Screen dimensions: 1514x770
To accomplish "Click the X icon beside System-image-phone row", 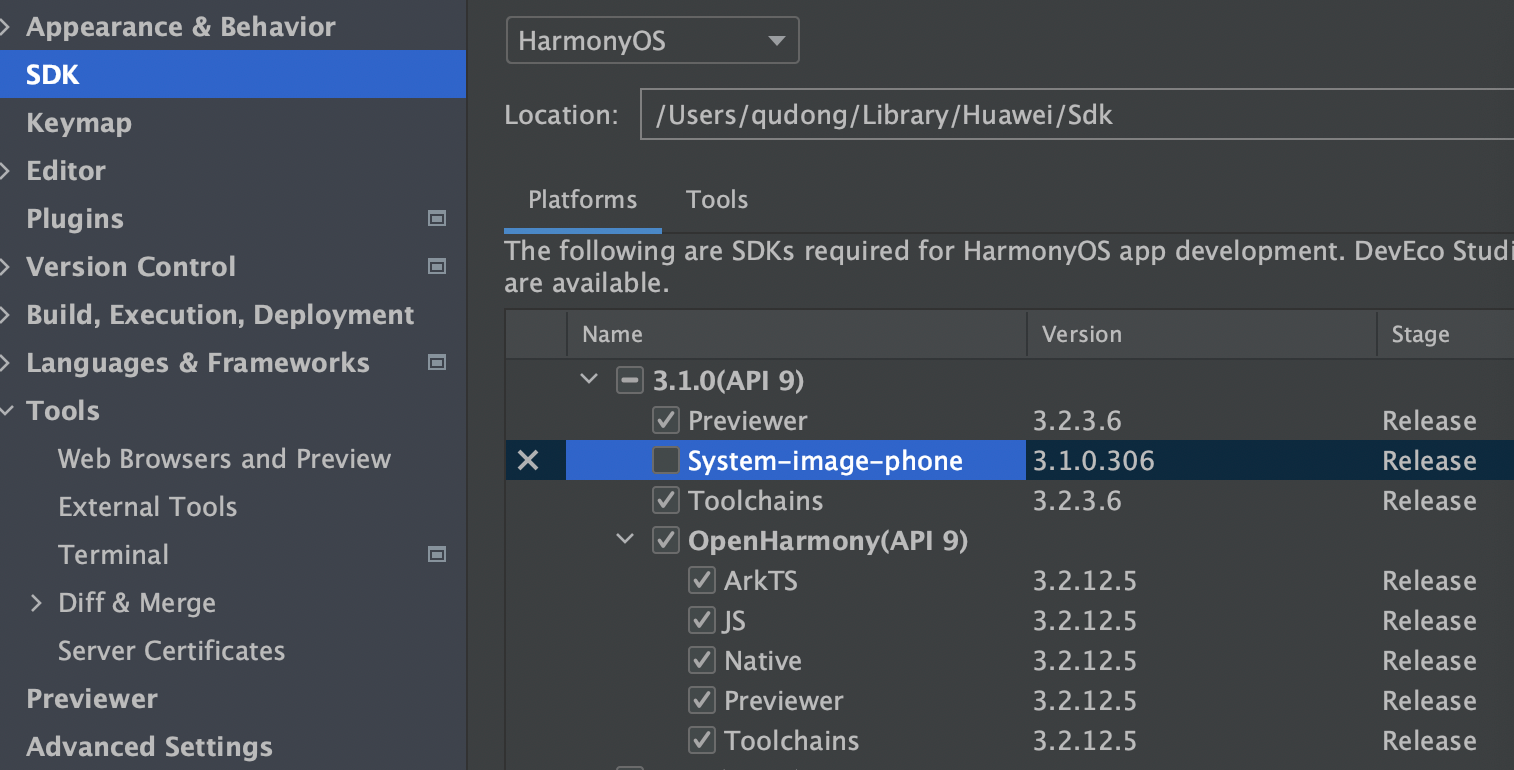I will 527,461.
